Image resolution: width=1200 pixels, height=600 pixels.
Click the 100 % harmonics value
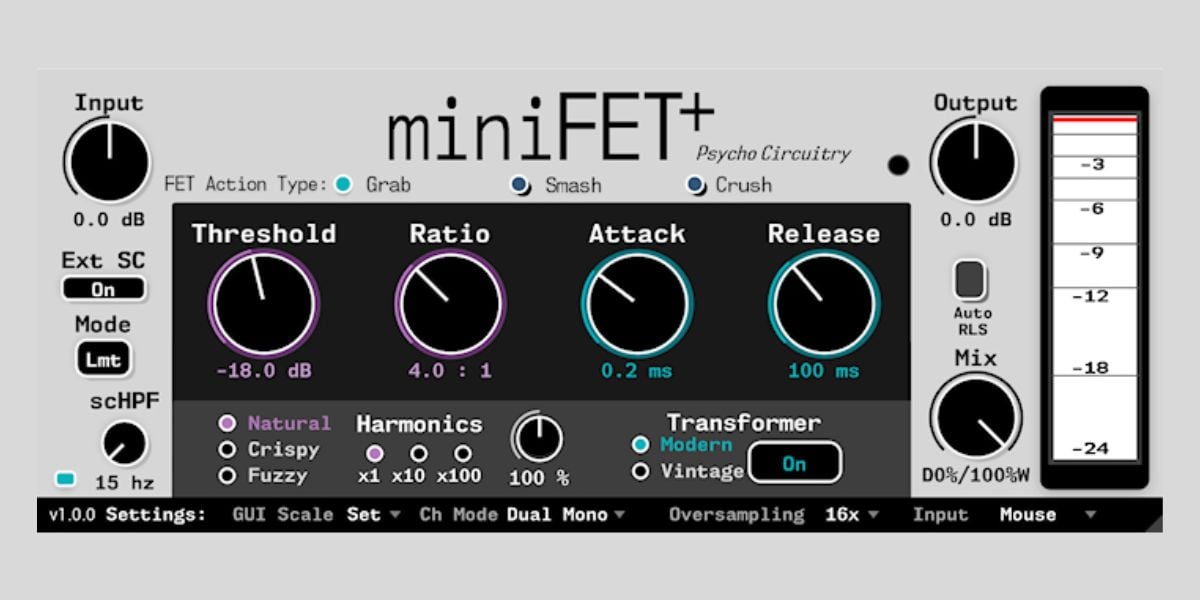pyautogui.click(x=539, y=478)
